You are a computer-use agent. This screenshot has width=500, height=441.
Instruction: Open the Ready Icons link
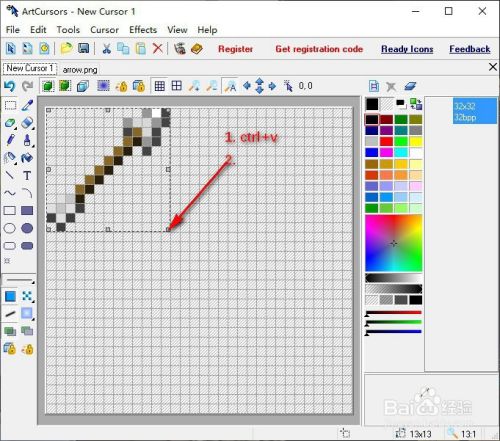[x=407, y=49]
